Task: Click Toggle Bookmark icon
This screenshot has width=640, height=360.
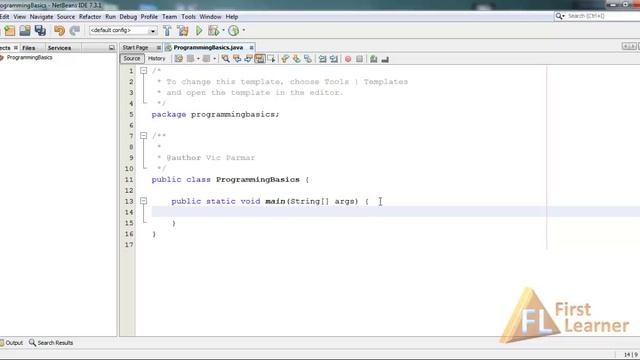Action: click(308, 59)
